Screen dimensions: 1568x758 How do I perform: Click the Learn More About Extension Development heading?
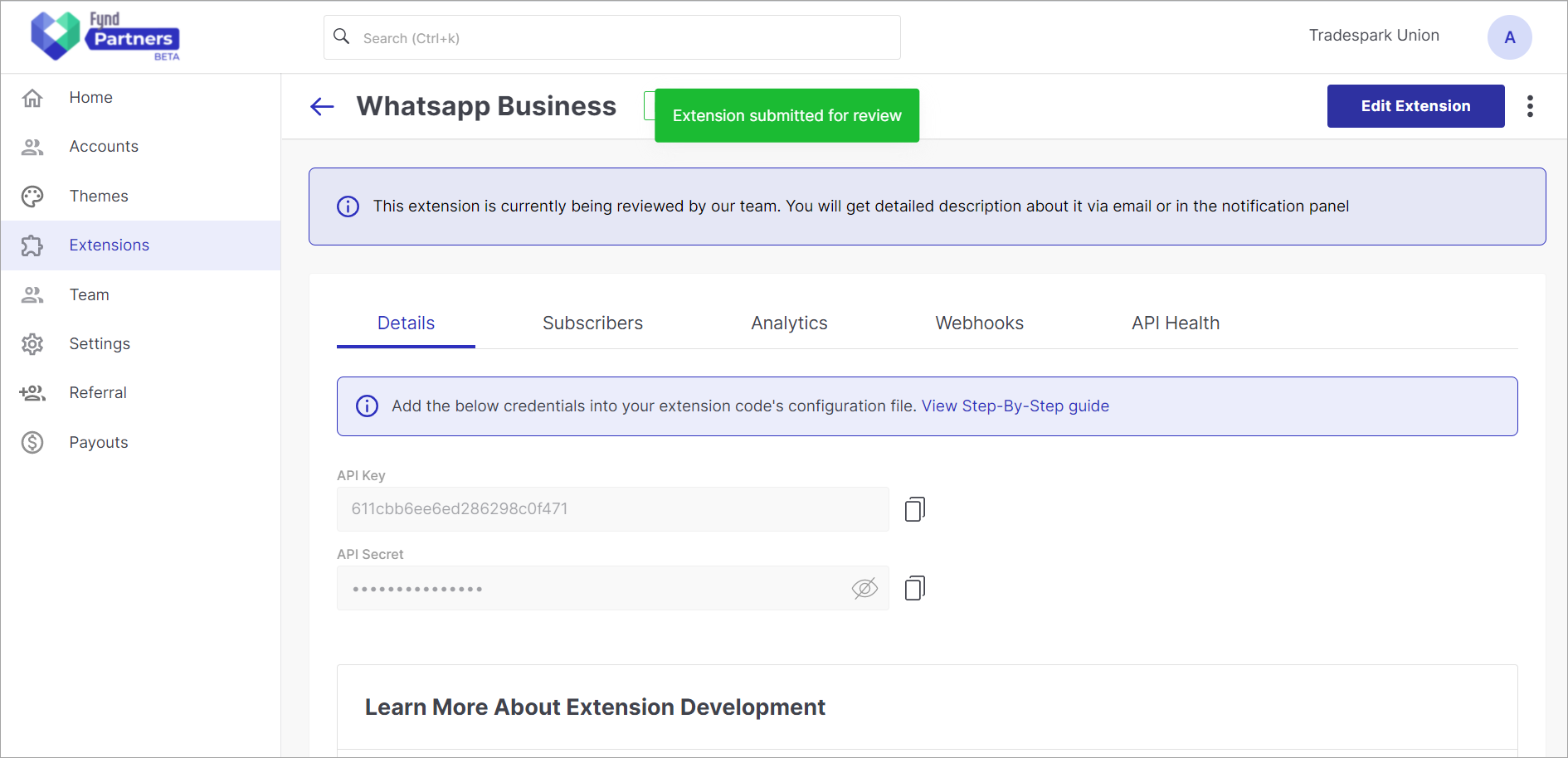[595, 707]
